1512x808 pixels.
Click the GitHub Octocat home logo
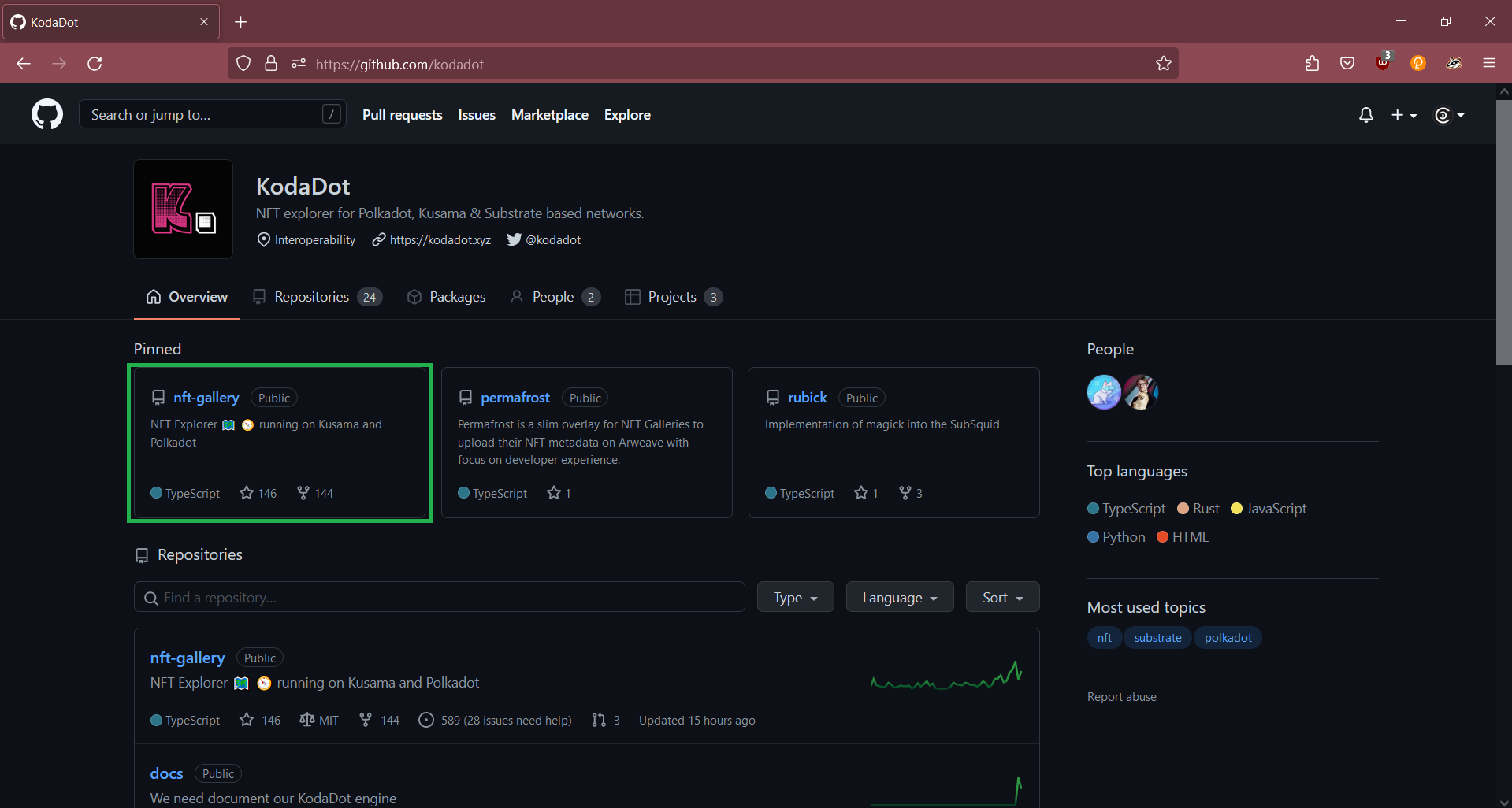[47, 115]
